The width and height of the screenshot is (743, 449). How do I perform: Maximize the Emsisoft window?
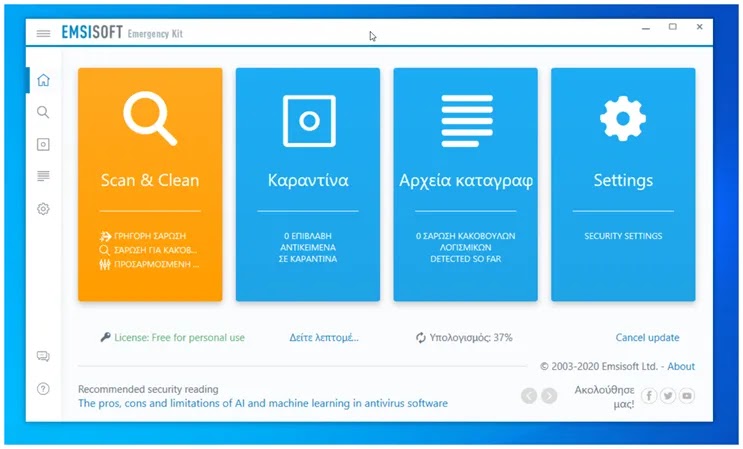(672, 27)
